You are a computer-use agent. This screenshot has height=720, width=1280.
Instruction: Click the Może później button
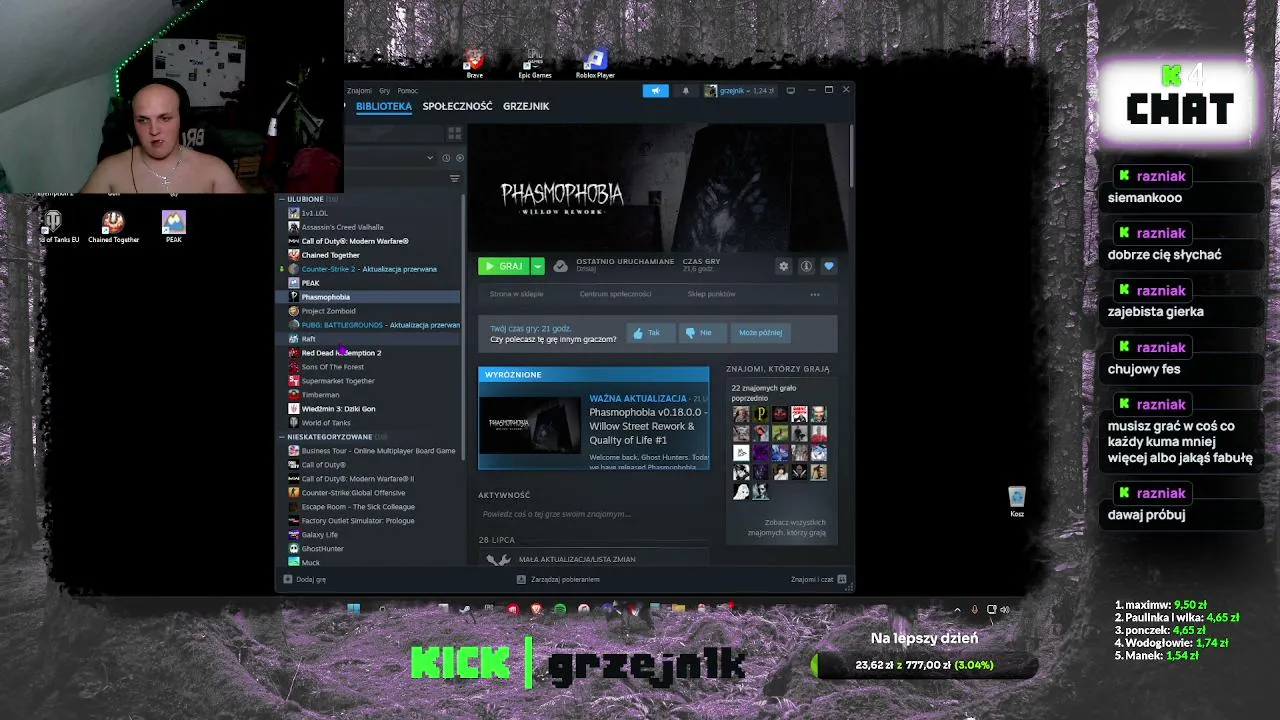[760, 333]
